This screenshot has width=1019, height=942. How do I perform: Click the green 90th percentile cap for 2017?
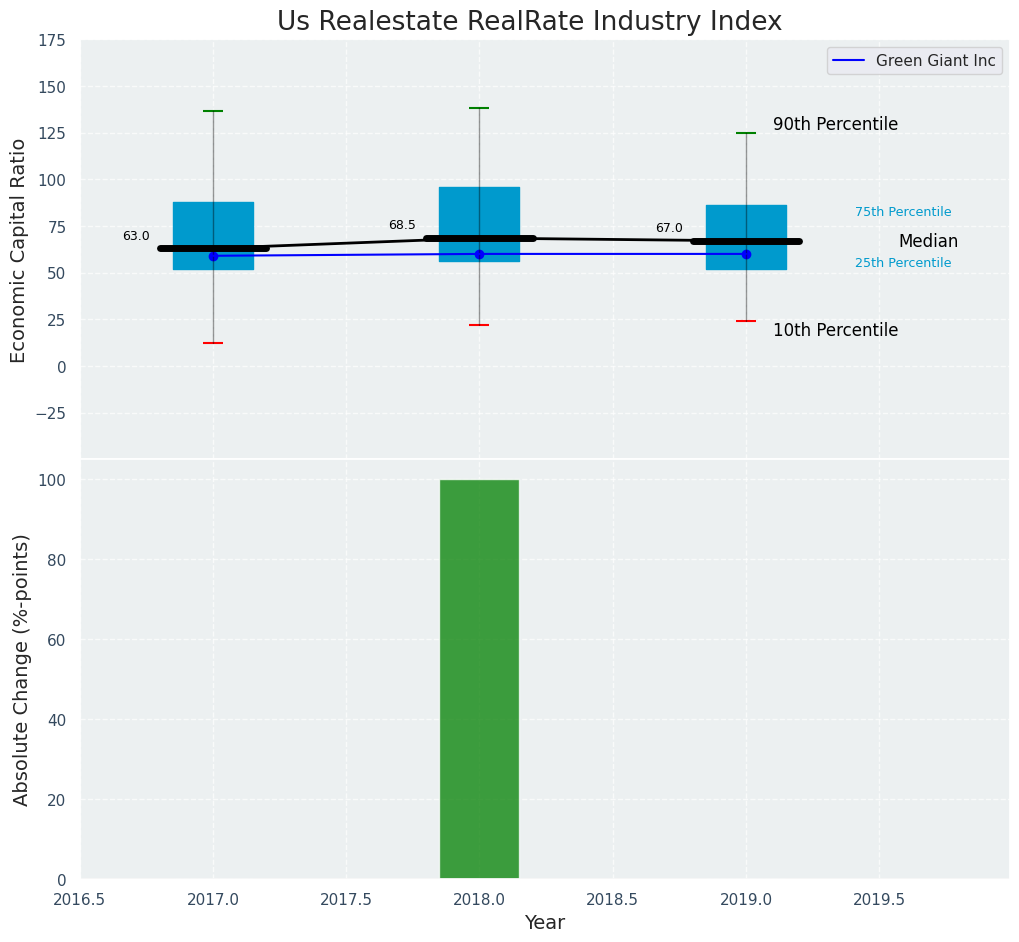pyautogui.click(x=213, y=111)
